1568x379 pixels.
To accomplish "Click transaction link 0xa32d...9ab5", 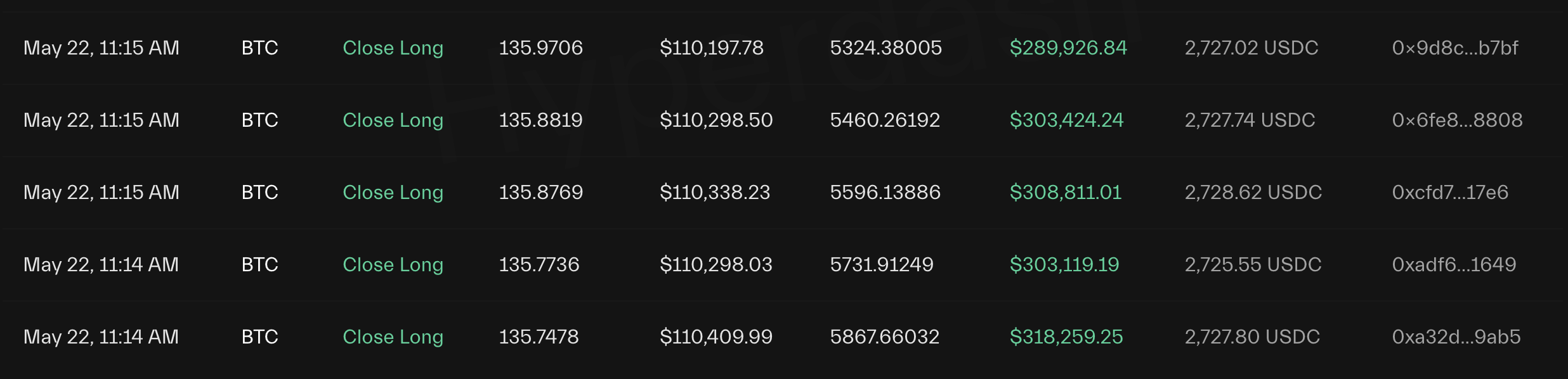I will (1456, 337).
